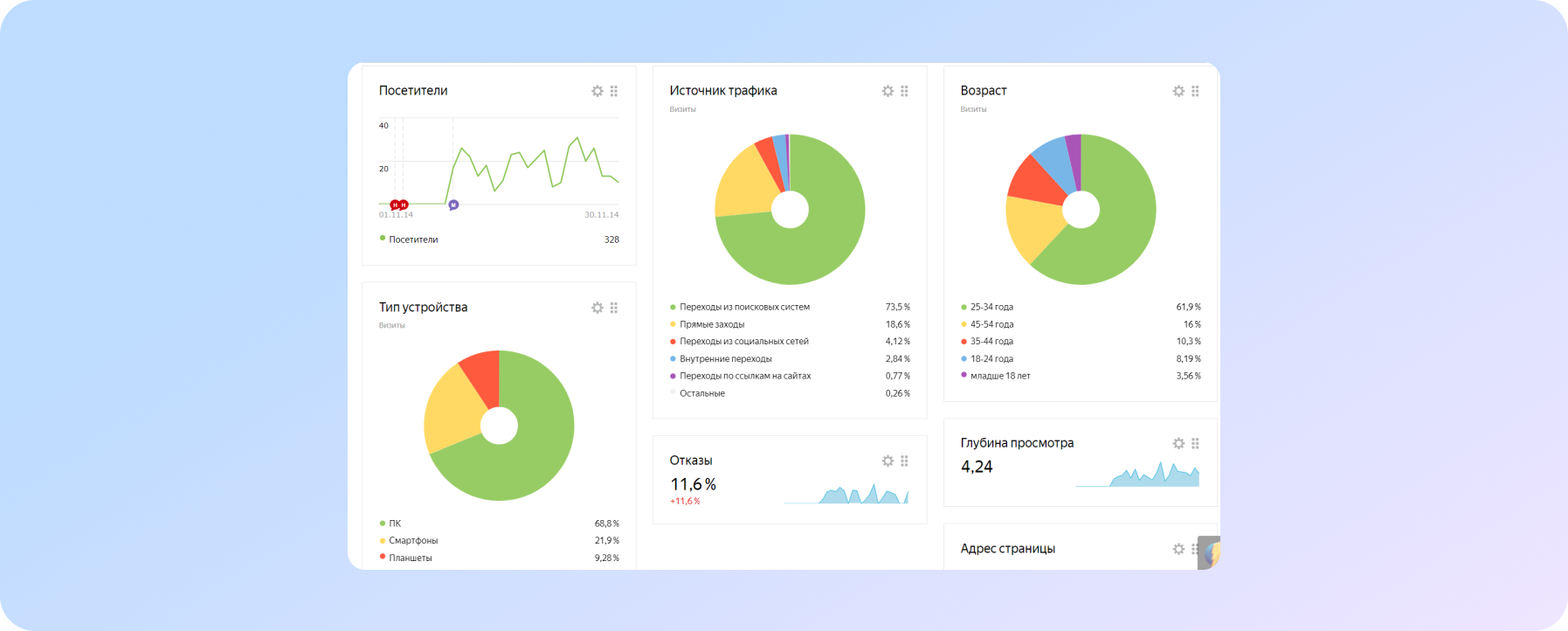Click the 328 visitors total value

tap(611, 239)
